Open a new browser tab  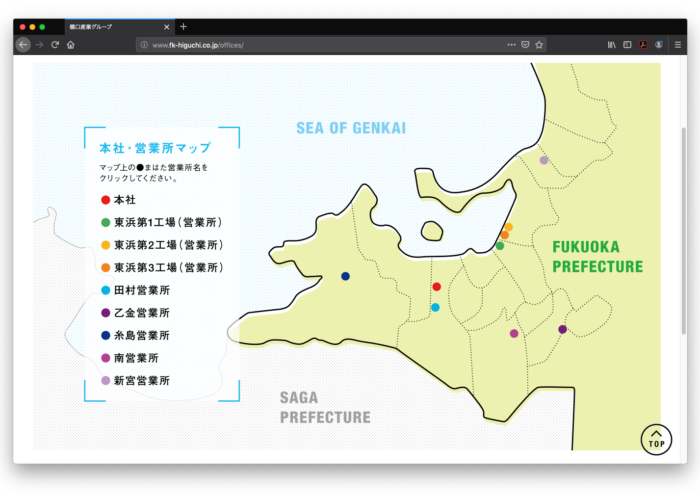pyautogui.click(x=183, y=27)
